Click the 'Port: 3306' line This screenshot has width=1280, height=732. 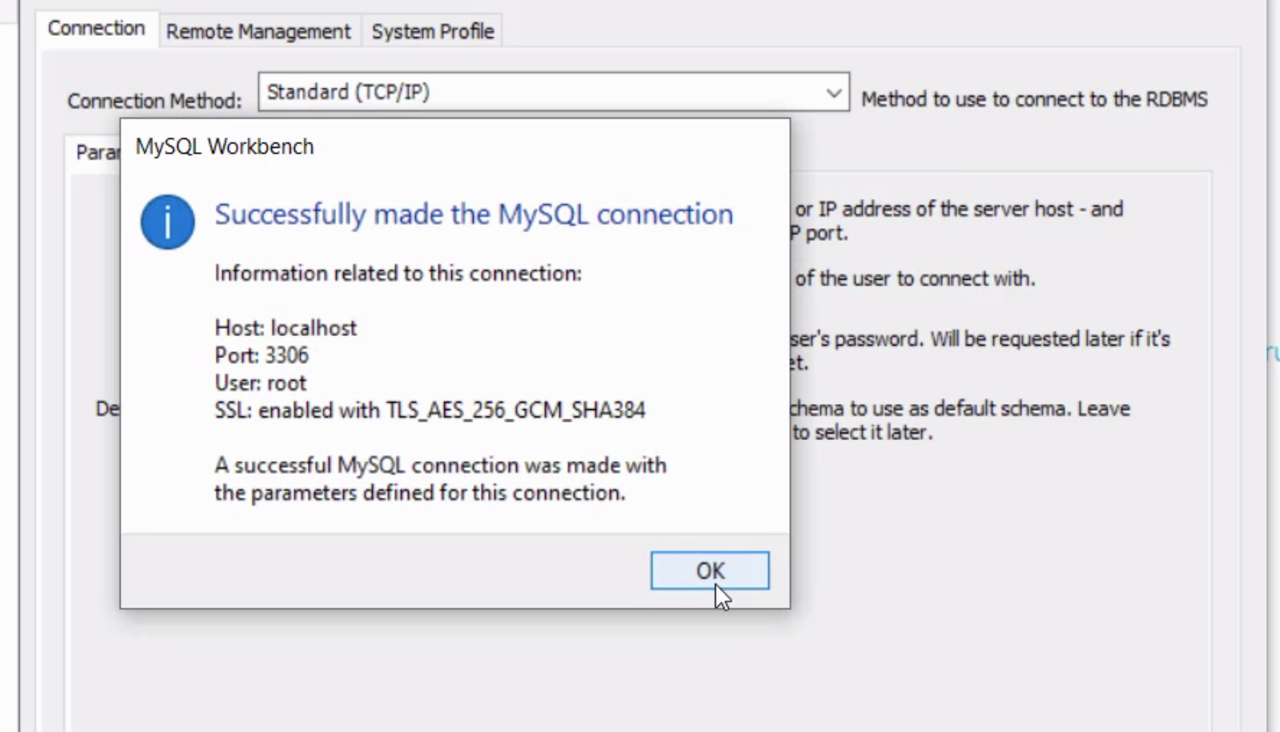tap(261, 355)
